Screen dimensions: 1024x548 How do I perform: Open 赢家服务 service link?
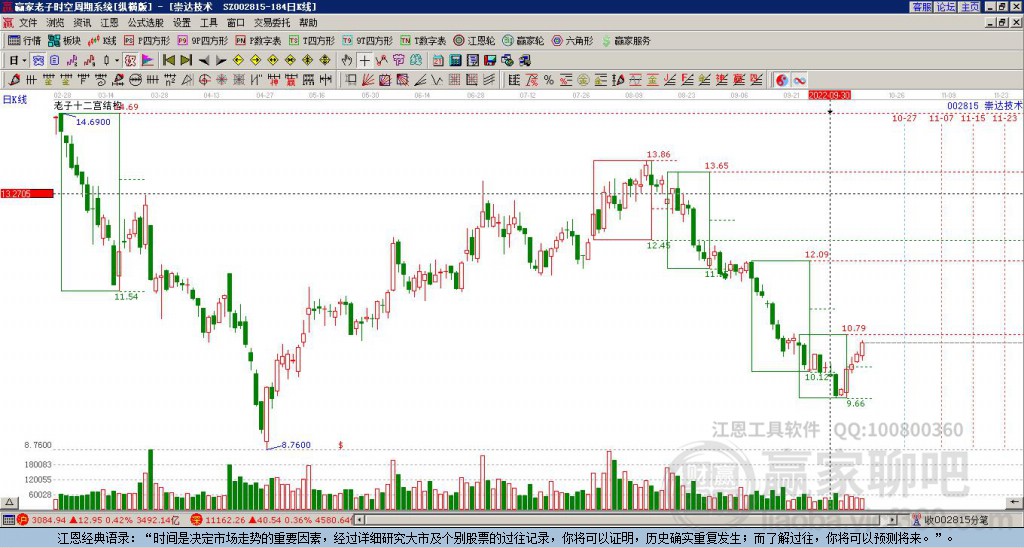(626, 40)
